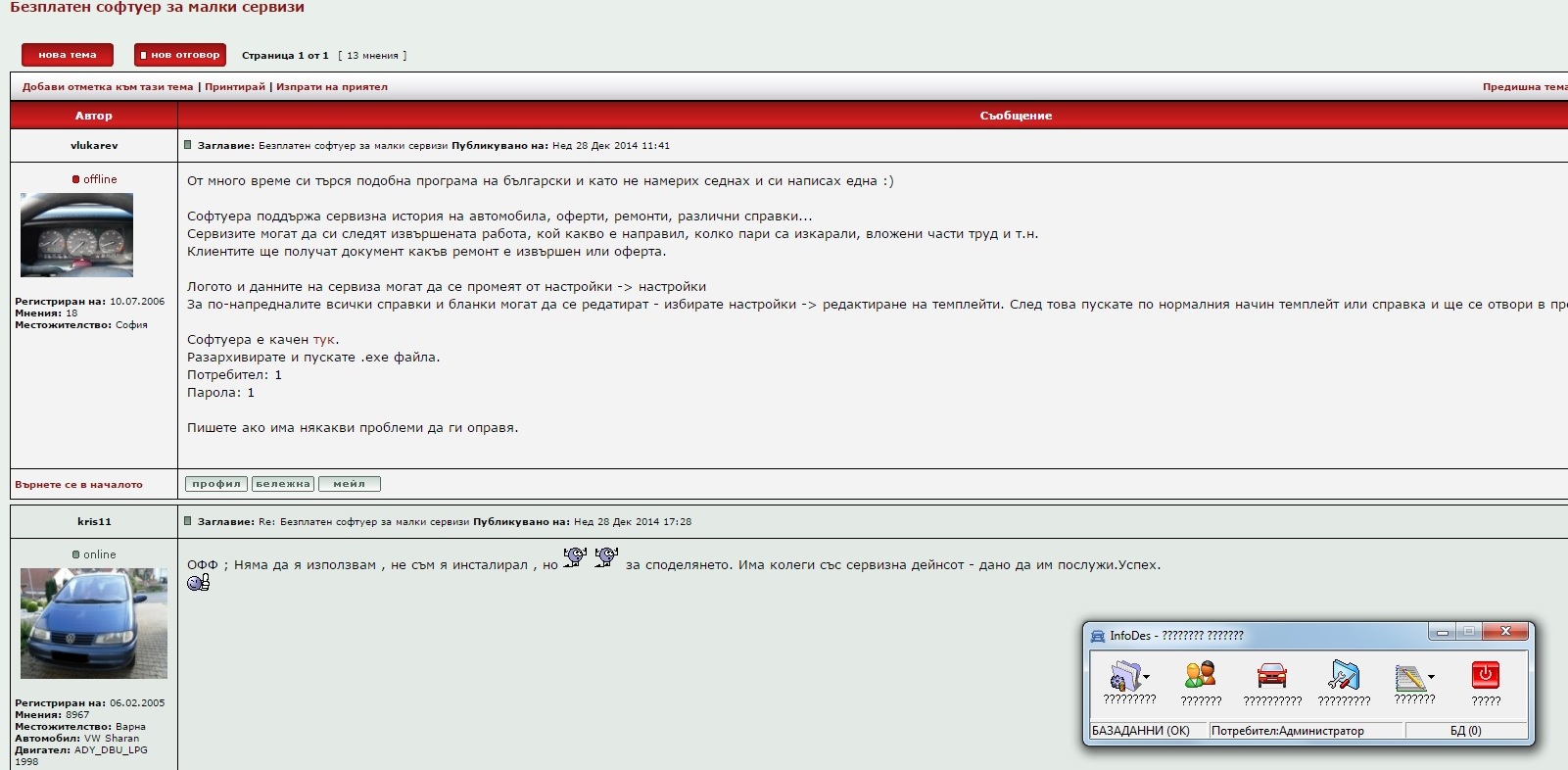This screenshot has width=1568, height=770.
Task: Click the folder-with-gears icon in InfoDes
Action: coord(1125,675)
